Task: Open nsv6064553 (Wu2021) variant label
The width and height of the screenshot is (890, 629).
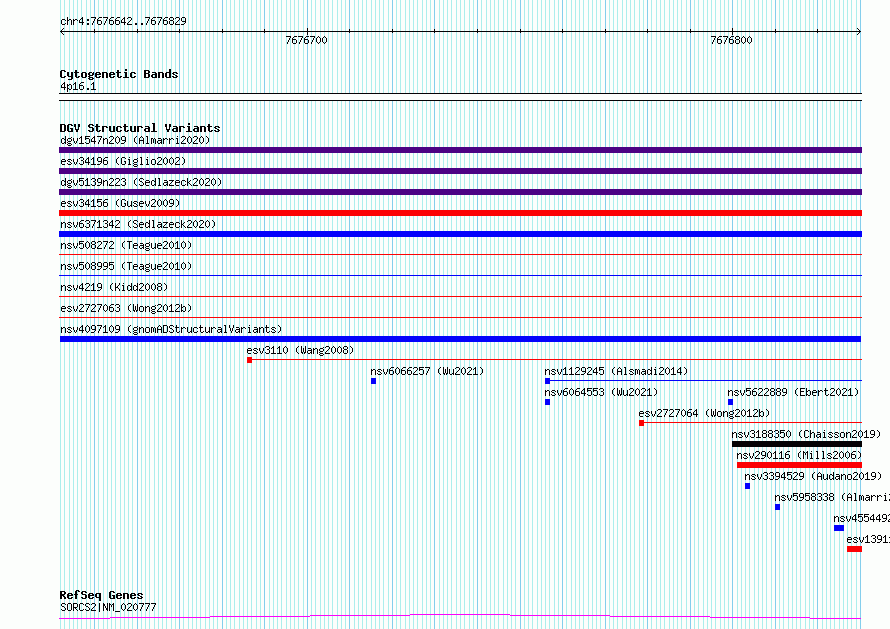Action: click(602, 392)
